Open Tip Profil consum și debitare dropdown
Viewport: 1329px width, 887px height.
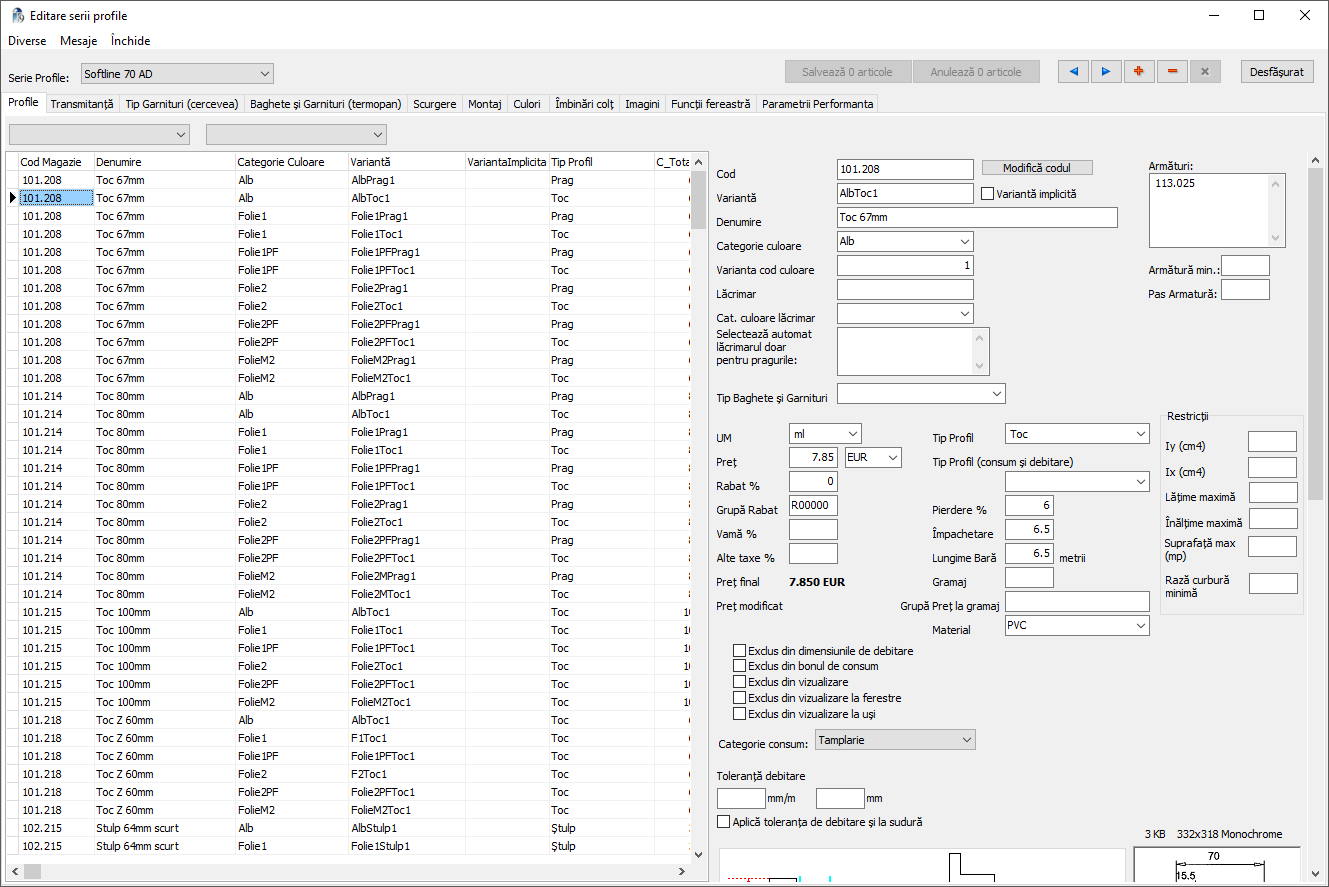(x=1077, y=482)
